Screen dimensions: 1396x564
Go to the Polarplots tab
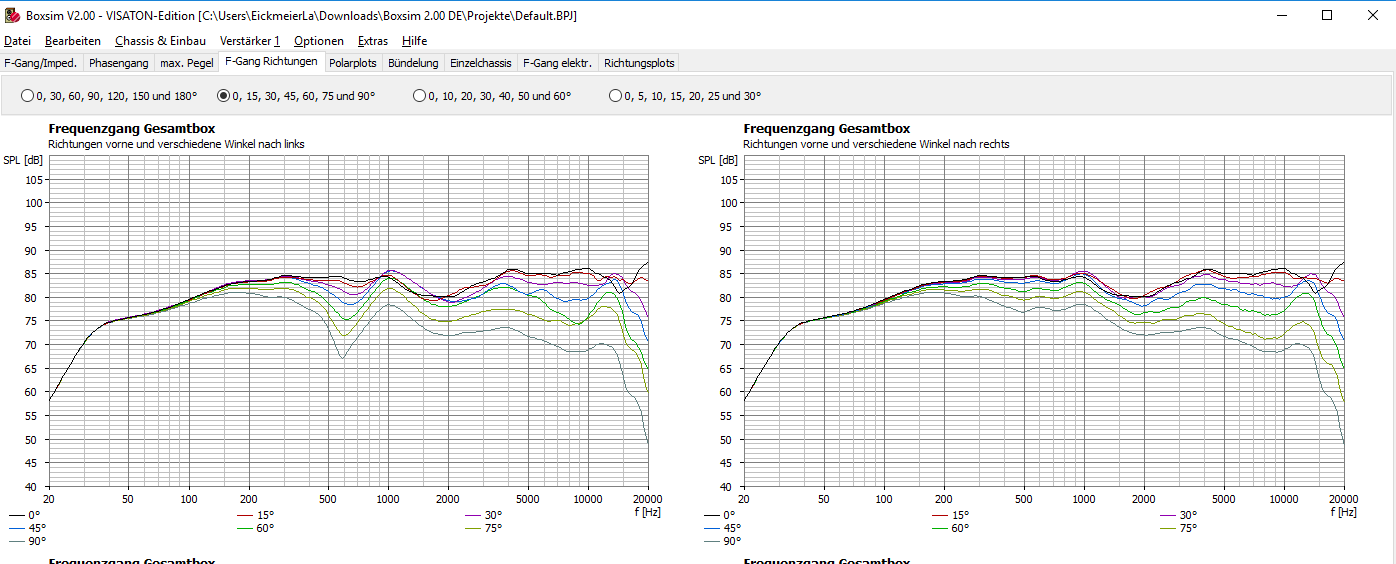click(x=353, y=63)
